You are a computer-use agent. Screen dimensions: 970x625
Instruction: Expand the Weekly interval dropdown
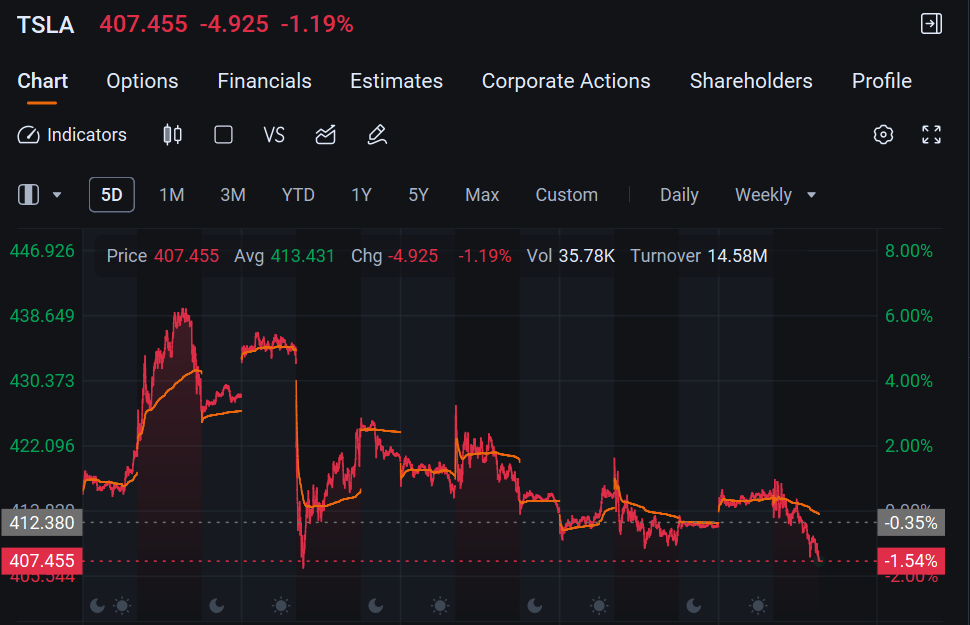tap(775, 195)
